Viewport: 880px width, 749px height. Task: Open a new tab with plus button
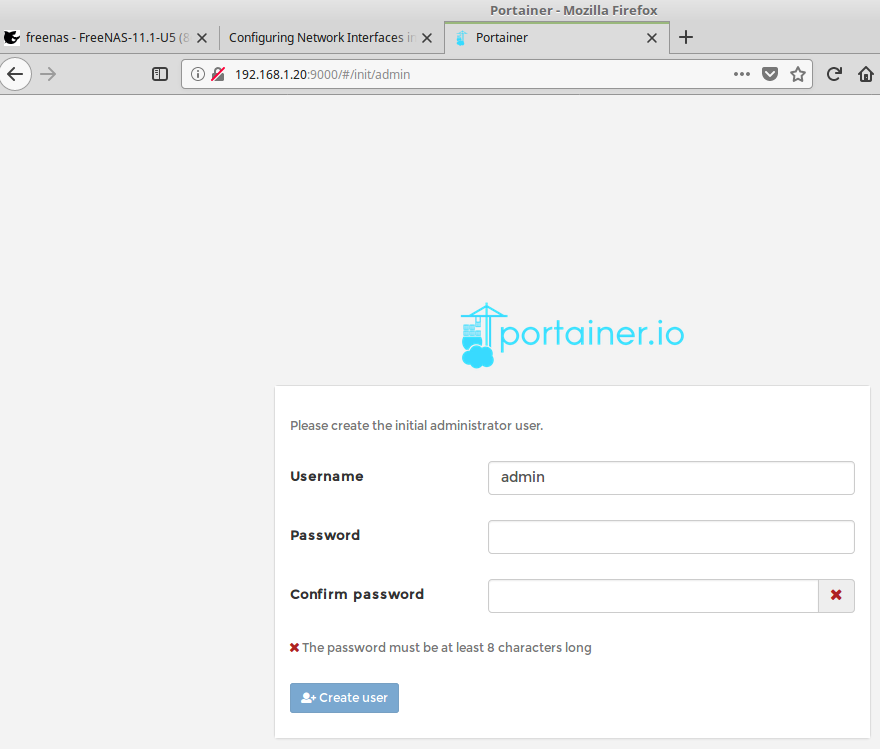(686, 38)
